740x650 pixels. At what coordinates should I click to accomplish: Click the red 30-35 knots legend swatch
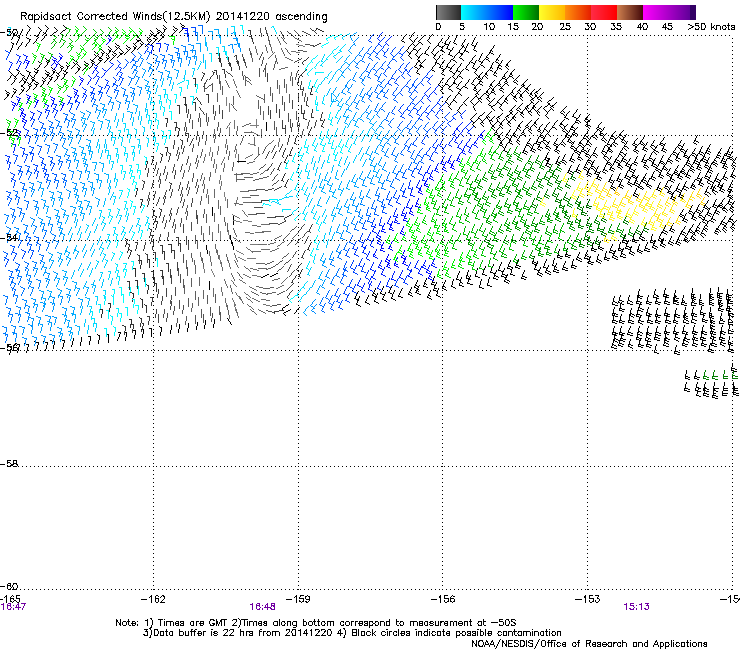tap(604, 12)
